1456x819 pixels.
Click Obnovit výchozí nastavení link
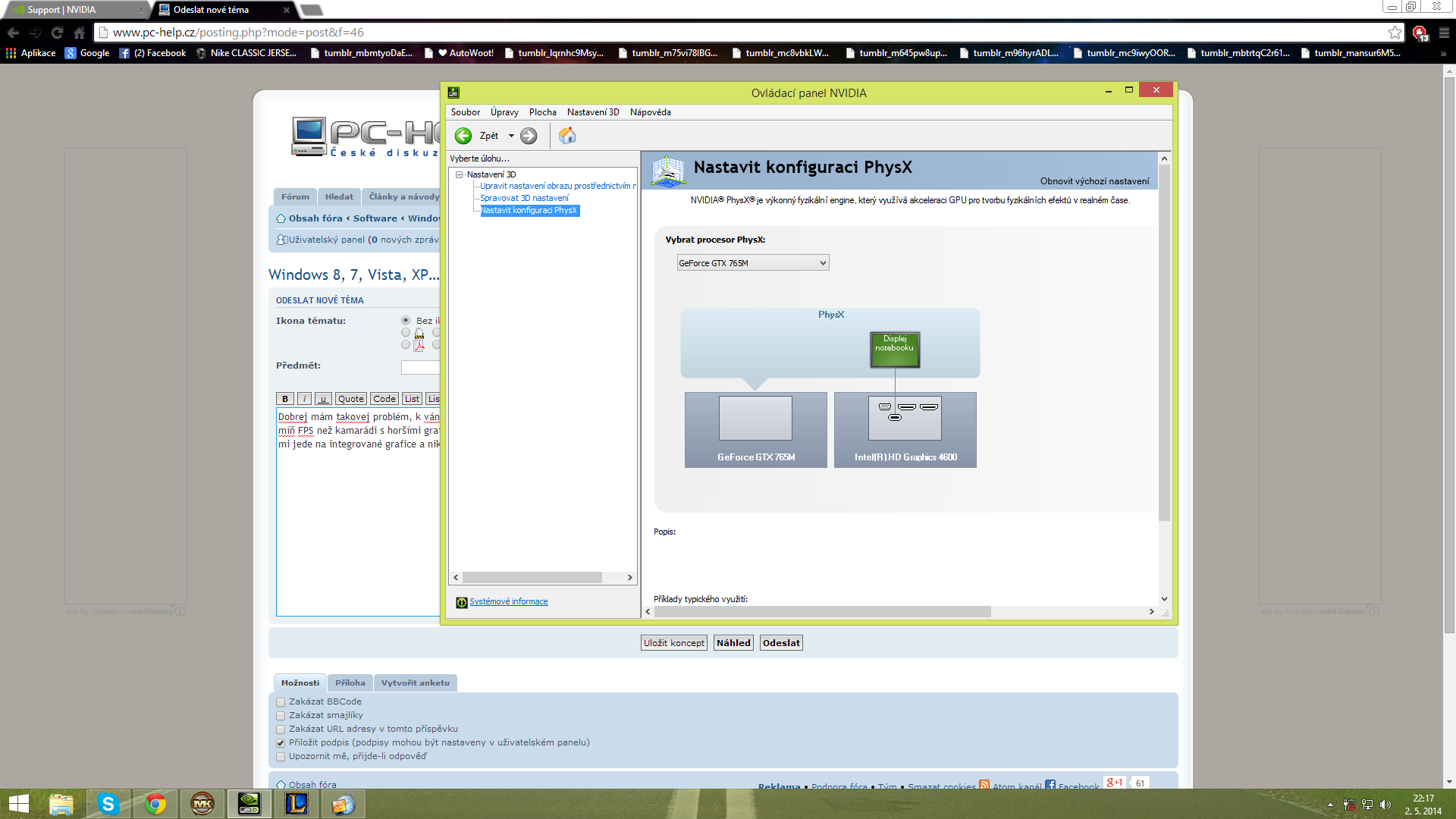pyautogui.click(x=1094, y=181)
